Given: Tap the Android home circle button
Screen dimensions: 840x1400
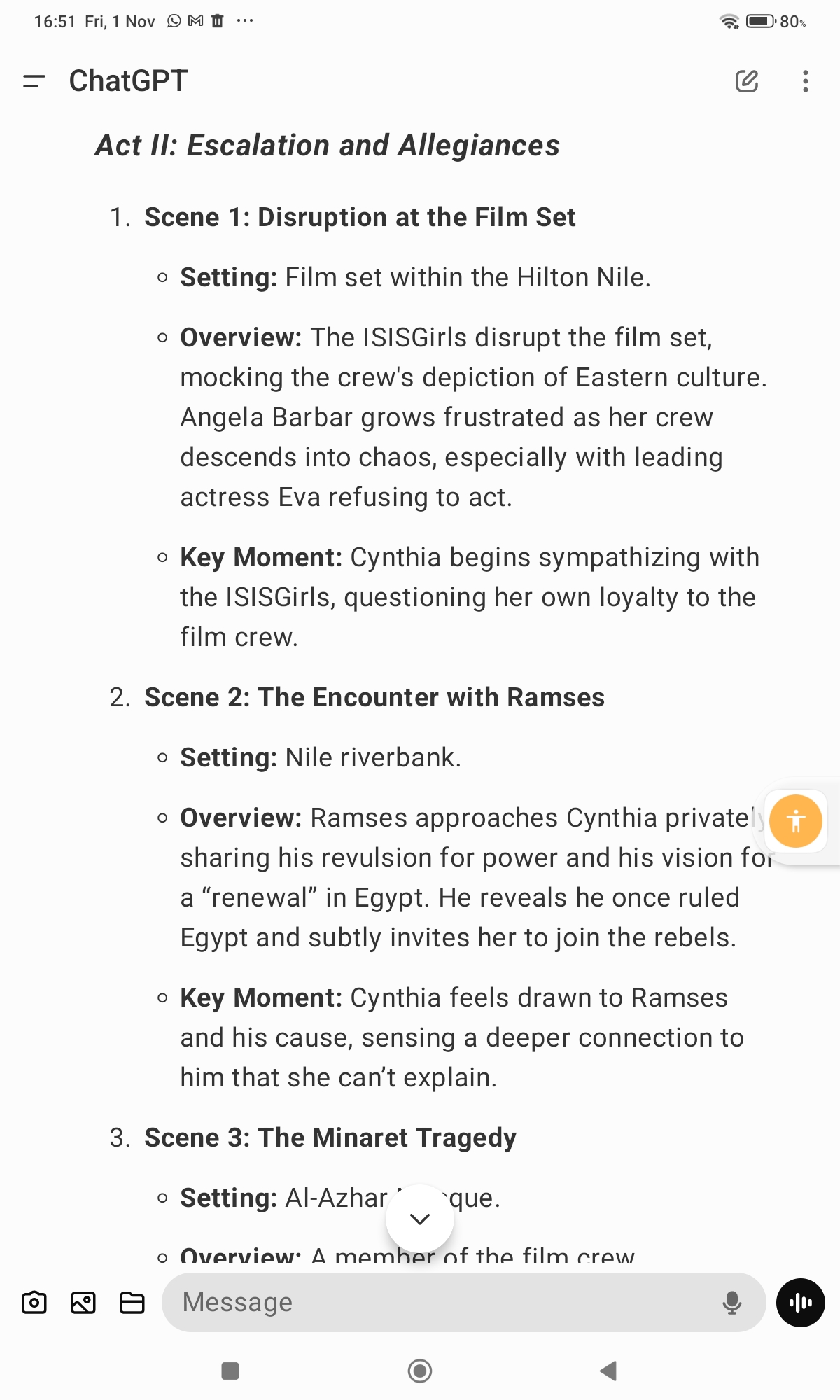Looking at the screenshot, I should [420, 1371].
